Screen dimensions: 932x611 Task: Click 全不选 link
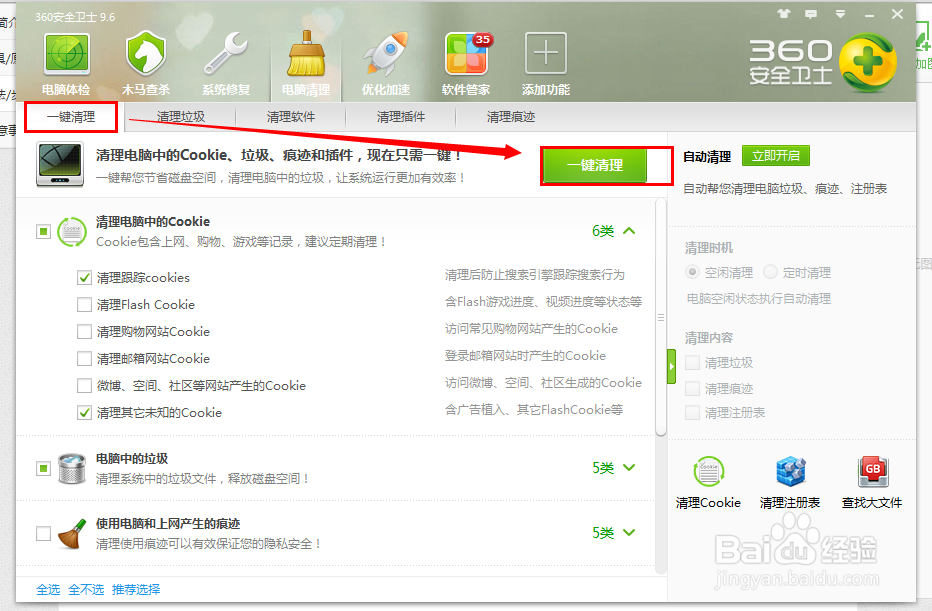point(86,589)
